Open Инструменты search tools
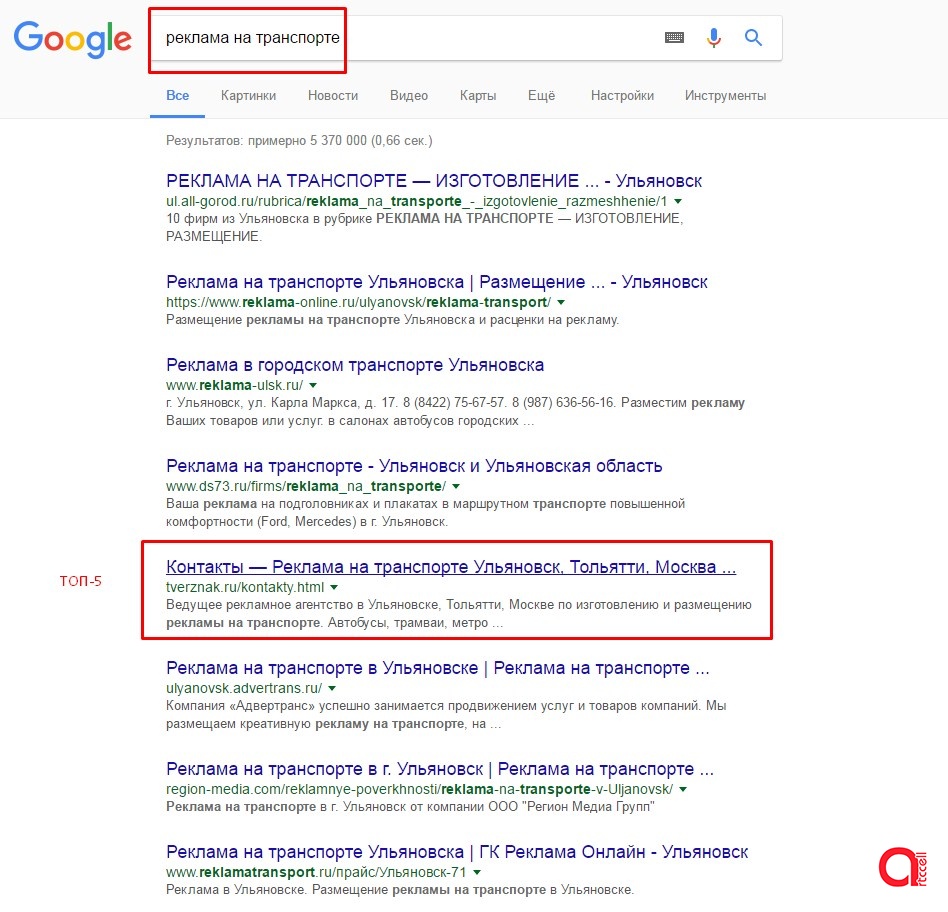Image resolution: width=948 pixels, height=912 pixels. pos(726,96)
